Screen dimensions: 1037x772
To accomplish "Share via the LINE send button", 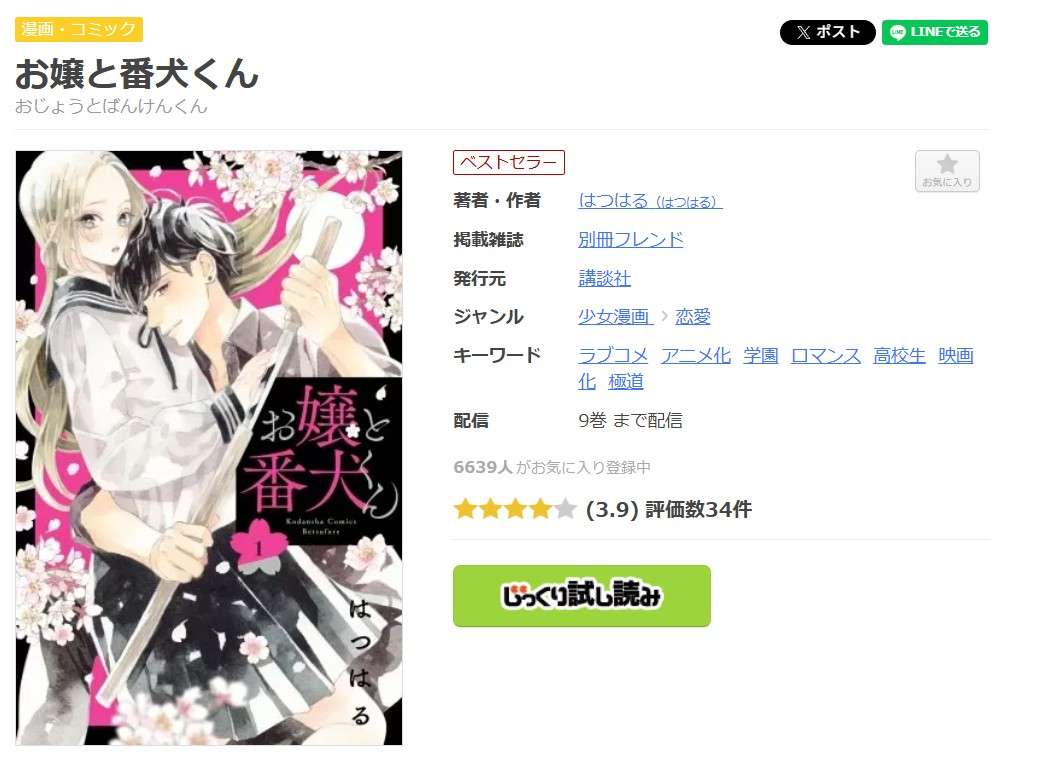I will [x=934, y=32].
